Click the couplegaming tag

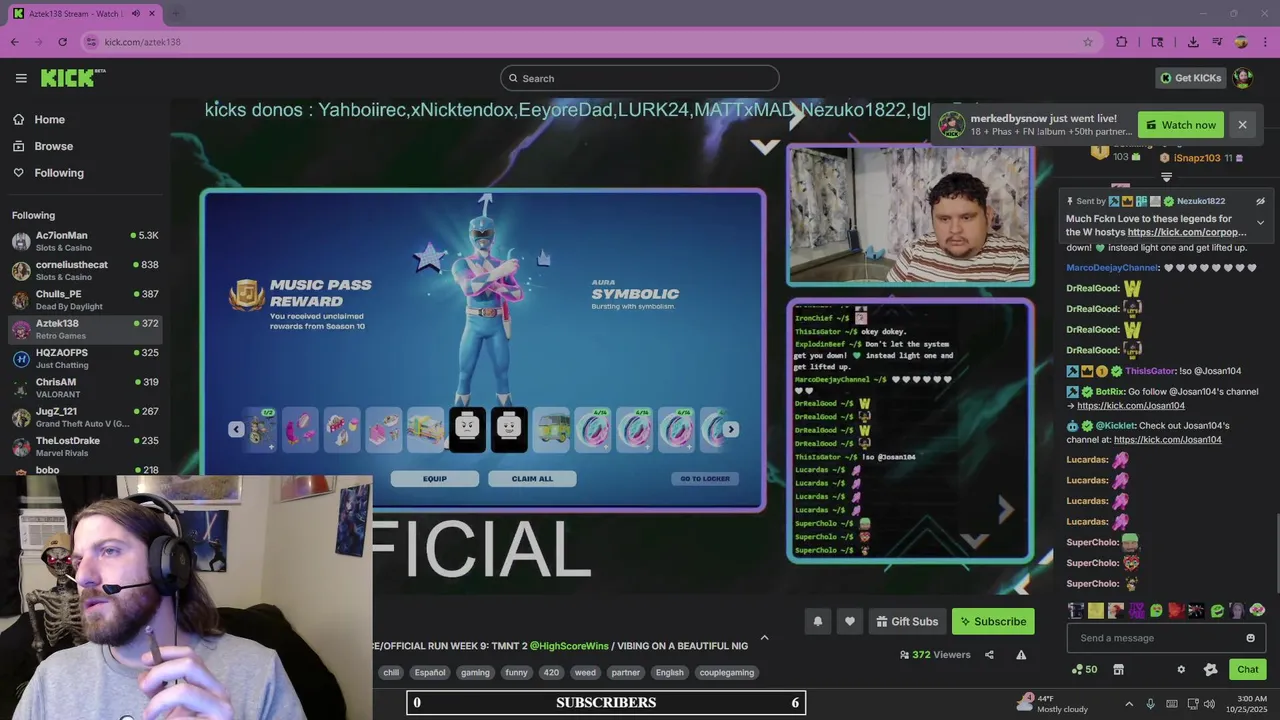[727, 673]
